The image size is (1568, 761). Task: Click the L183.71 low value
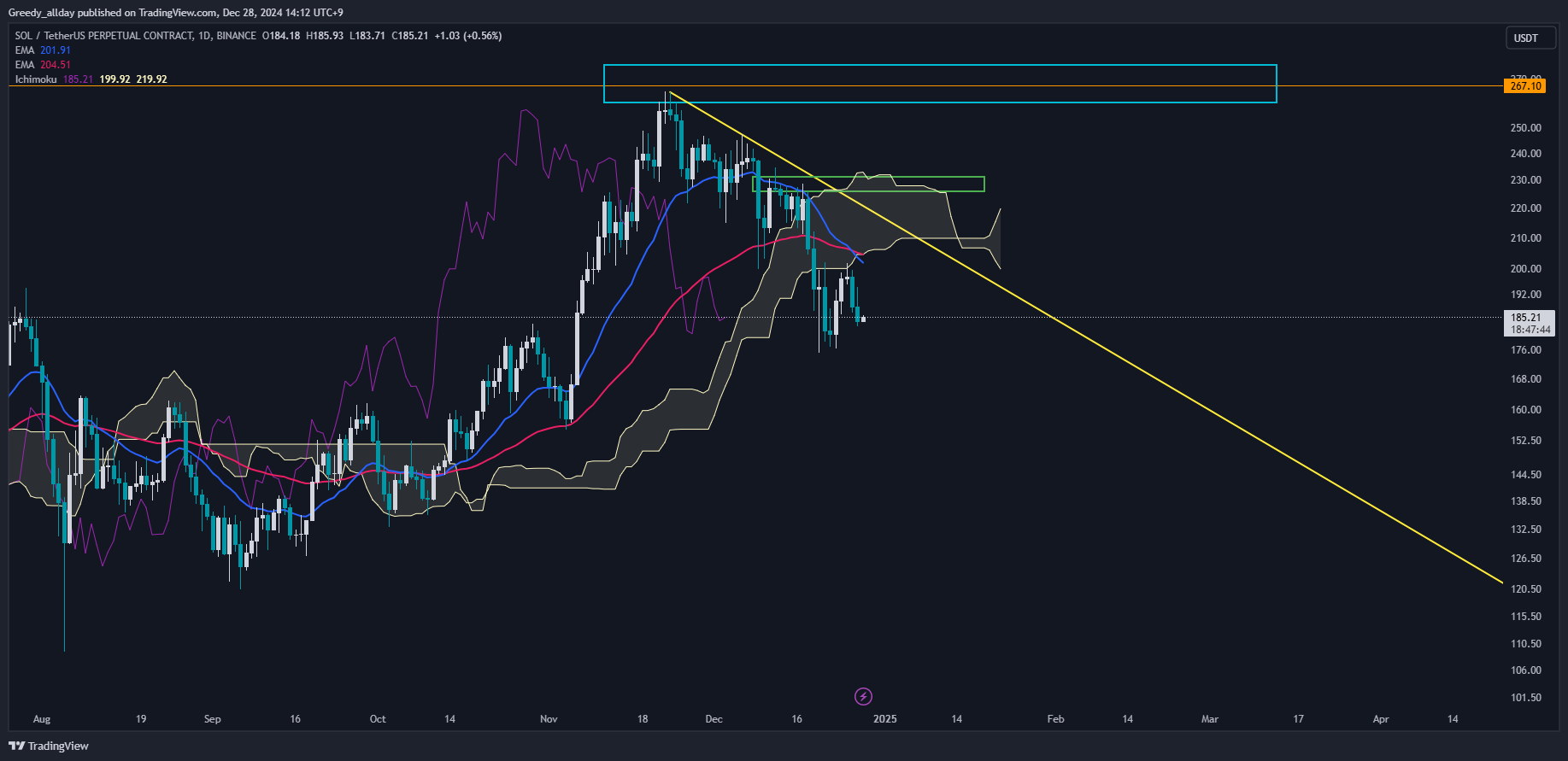[367, 36]
